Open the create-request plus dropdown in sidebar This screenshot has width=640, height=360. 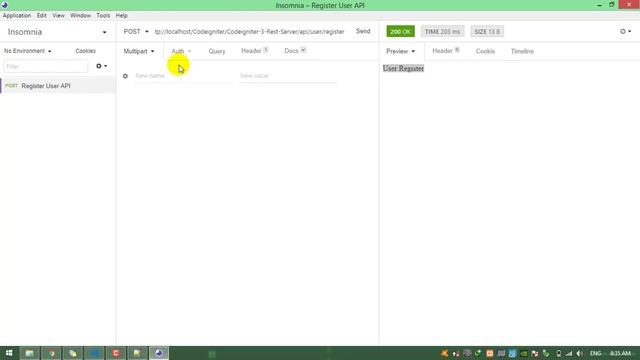101,66
